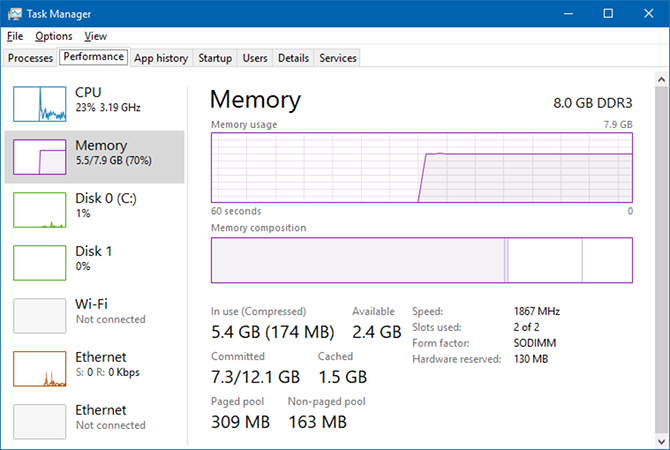Select the CPU usage graph thumbnail
Screen dimensions: 670x450
(x=39, y=103)
